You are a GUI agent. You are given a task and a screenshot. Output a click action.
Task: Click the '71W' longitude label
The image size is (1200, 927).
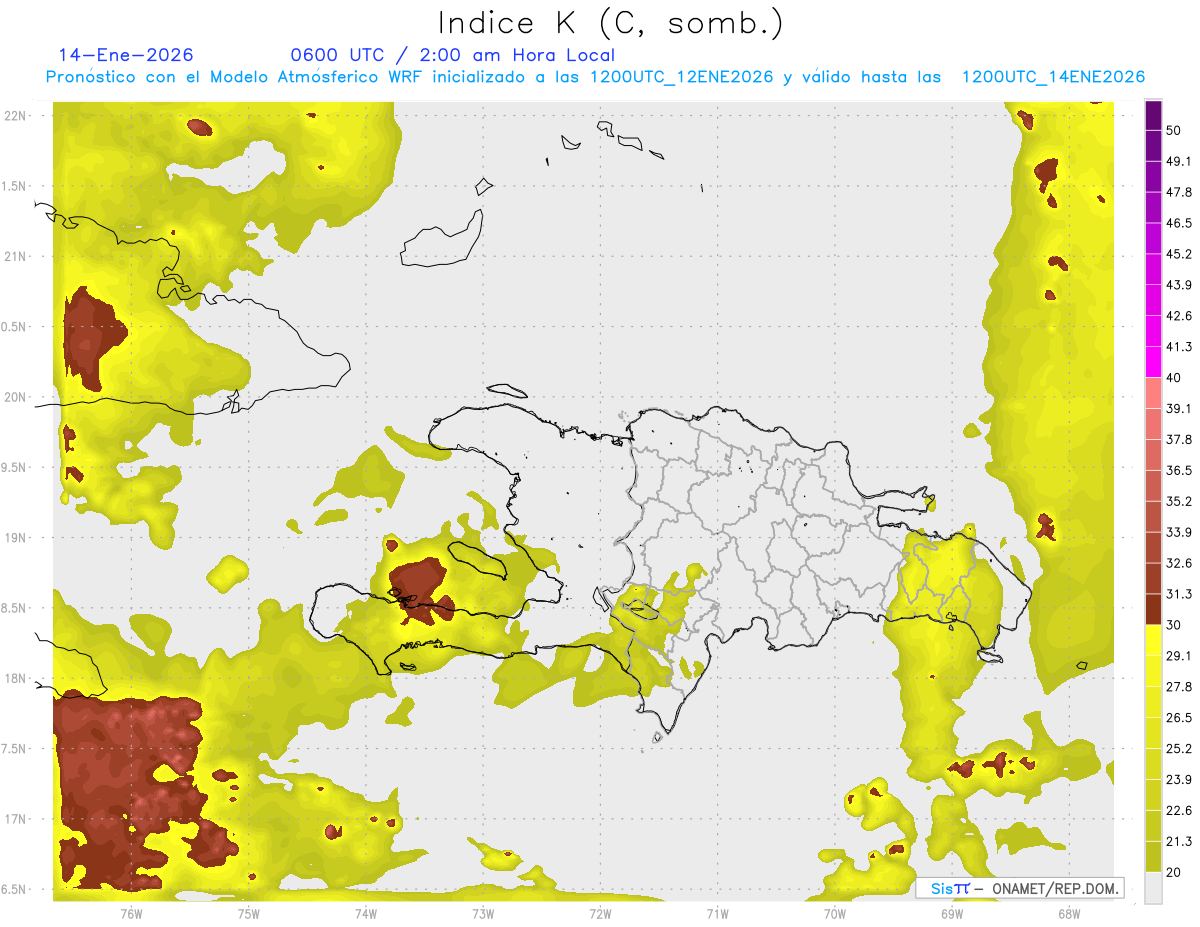pos(717,914)
